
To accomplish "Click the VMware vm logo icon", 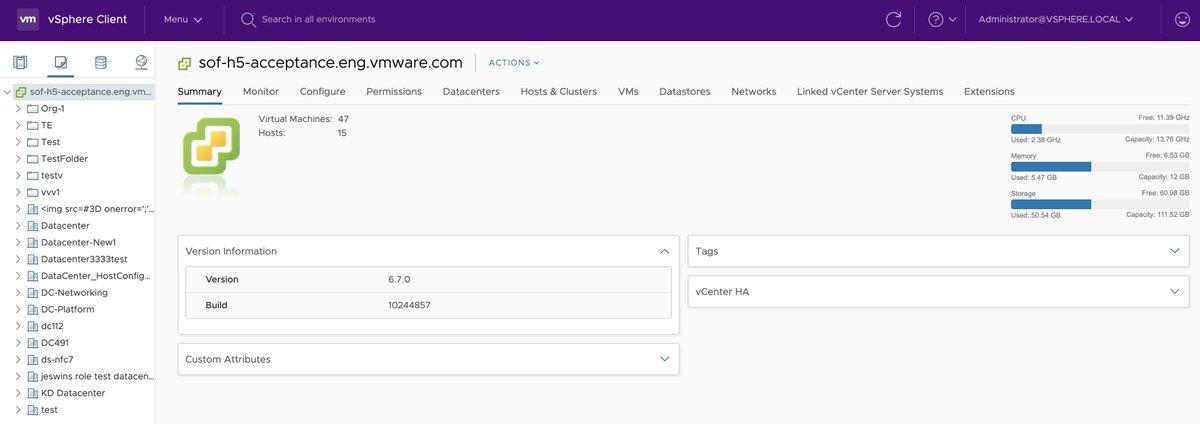I will (29, 19).
